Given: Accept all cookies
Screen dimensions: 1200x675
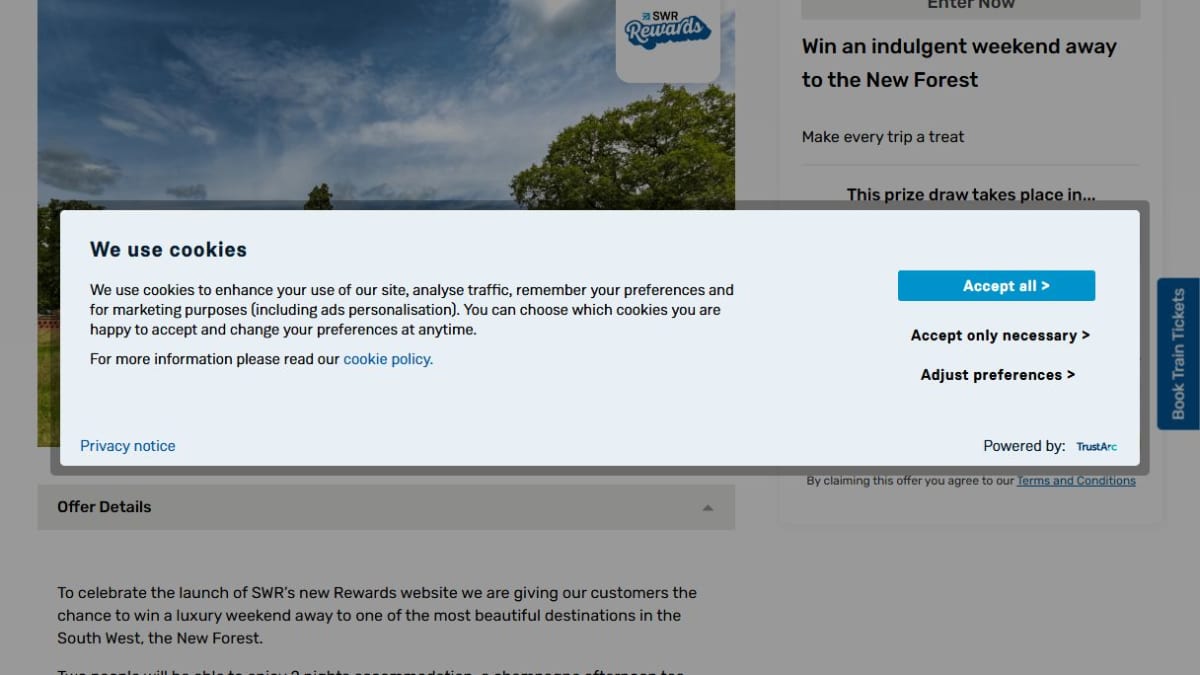Looking at the screenshot, I should 996,286.
